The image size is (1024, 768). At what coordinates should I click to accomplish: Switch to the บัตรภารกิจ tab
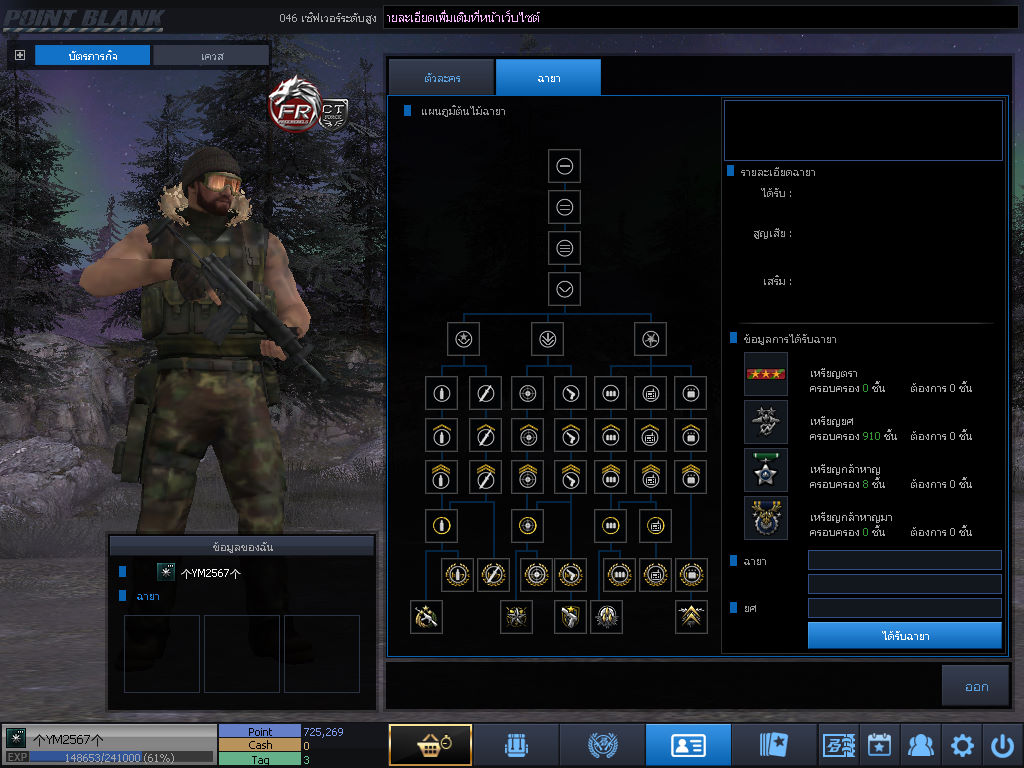click(x=93, y=56)
